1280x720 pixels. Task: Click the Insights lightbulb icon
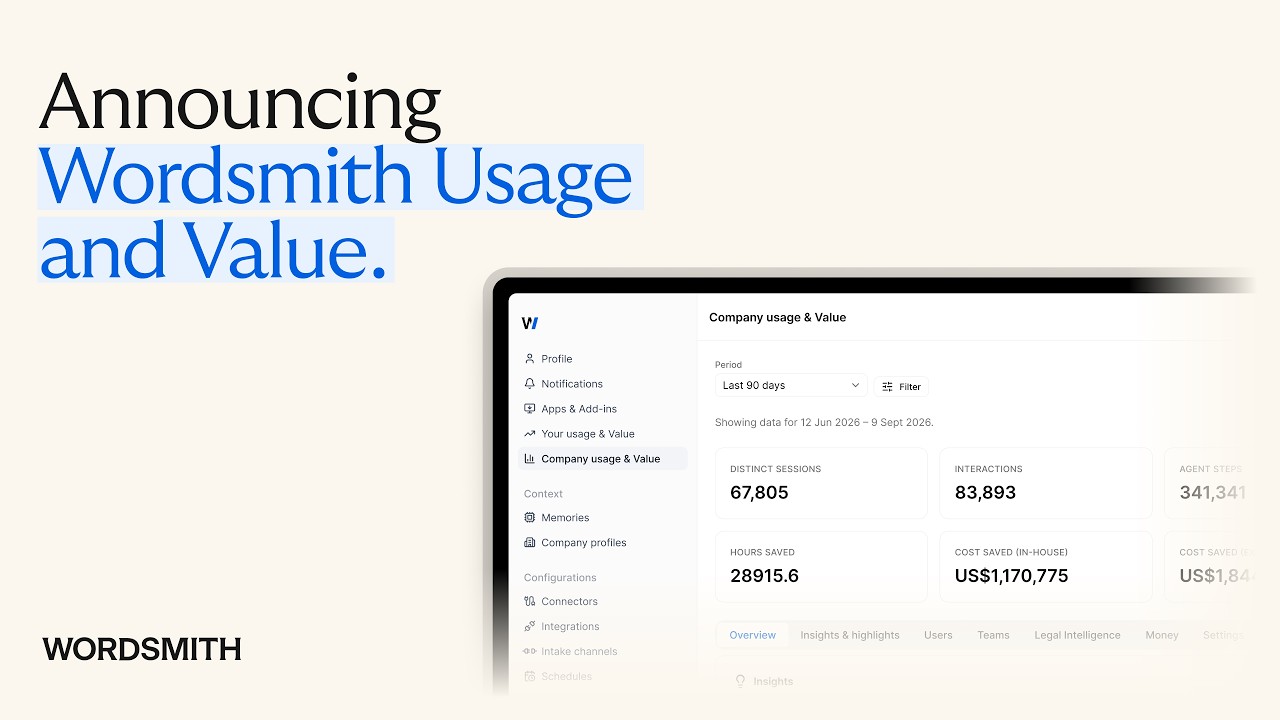(741, 681)
